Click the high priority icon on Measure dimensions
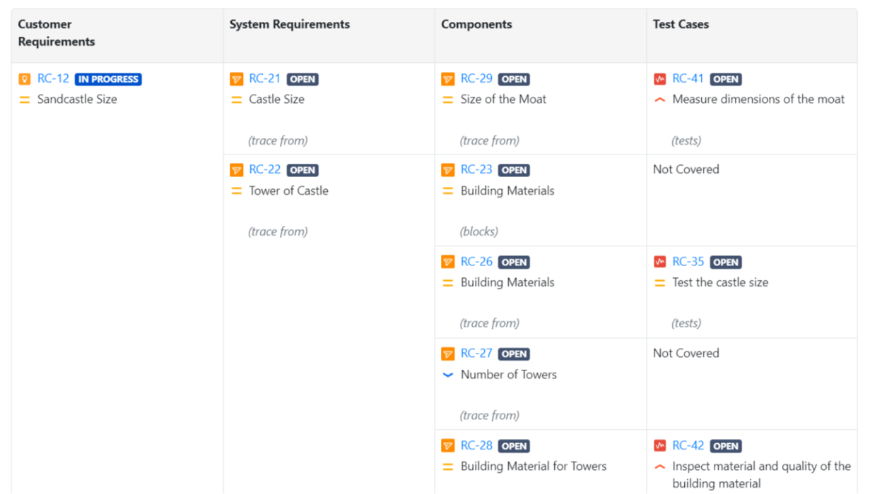 660,100
